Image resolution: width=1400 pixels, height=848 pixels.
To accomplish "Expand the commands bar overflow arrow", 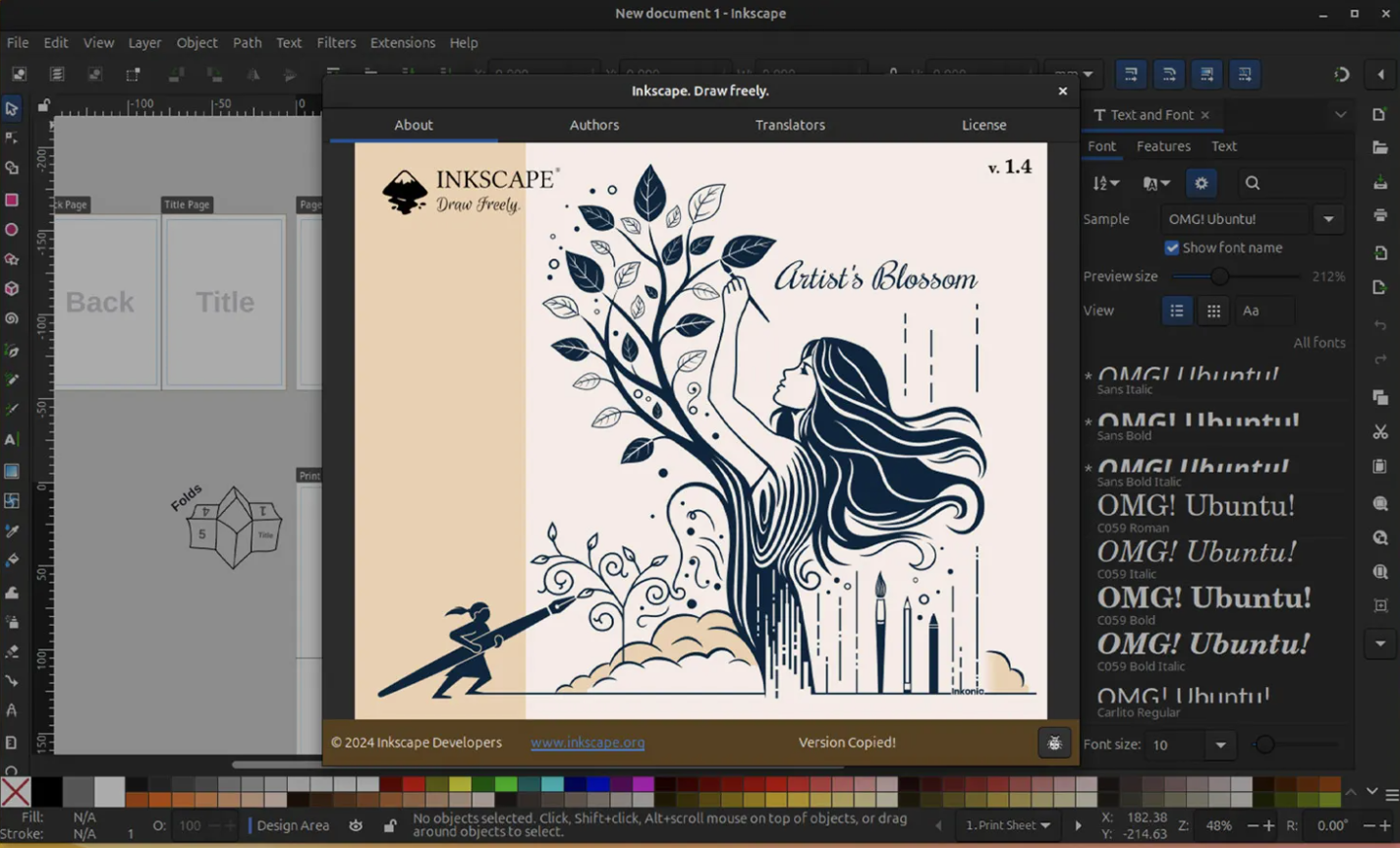I will pyautogui.click(x=1380, y=644).
